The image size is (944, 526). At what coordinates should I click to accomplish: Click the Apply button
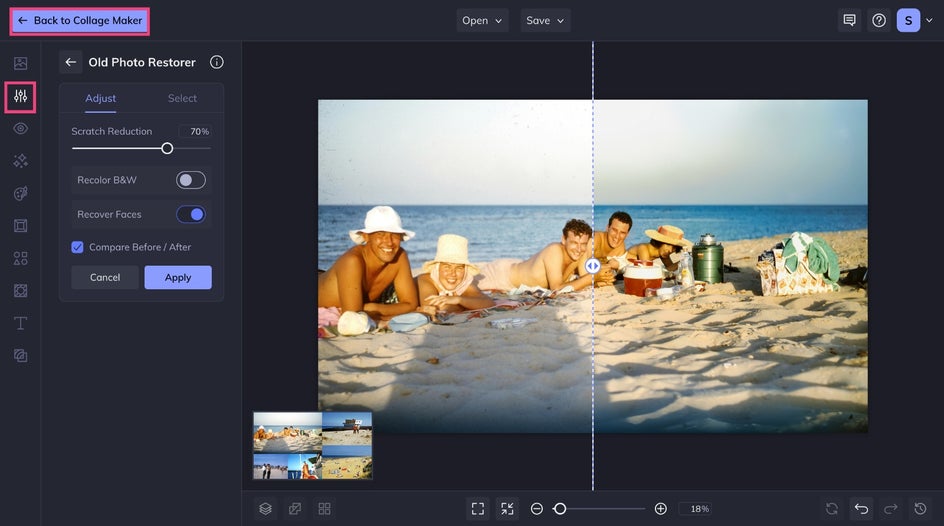coord(178,277)
